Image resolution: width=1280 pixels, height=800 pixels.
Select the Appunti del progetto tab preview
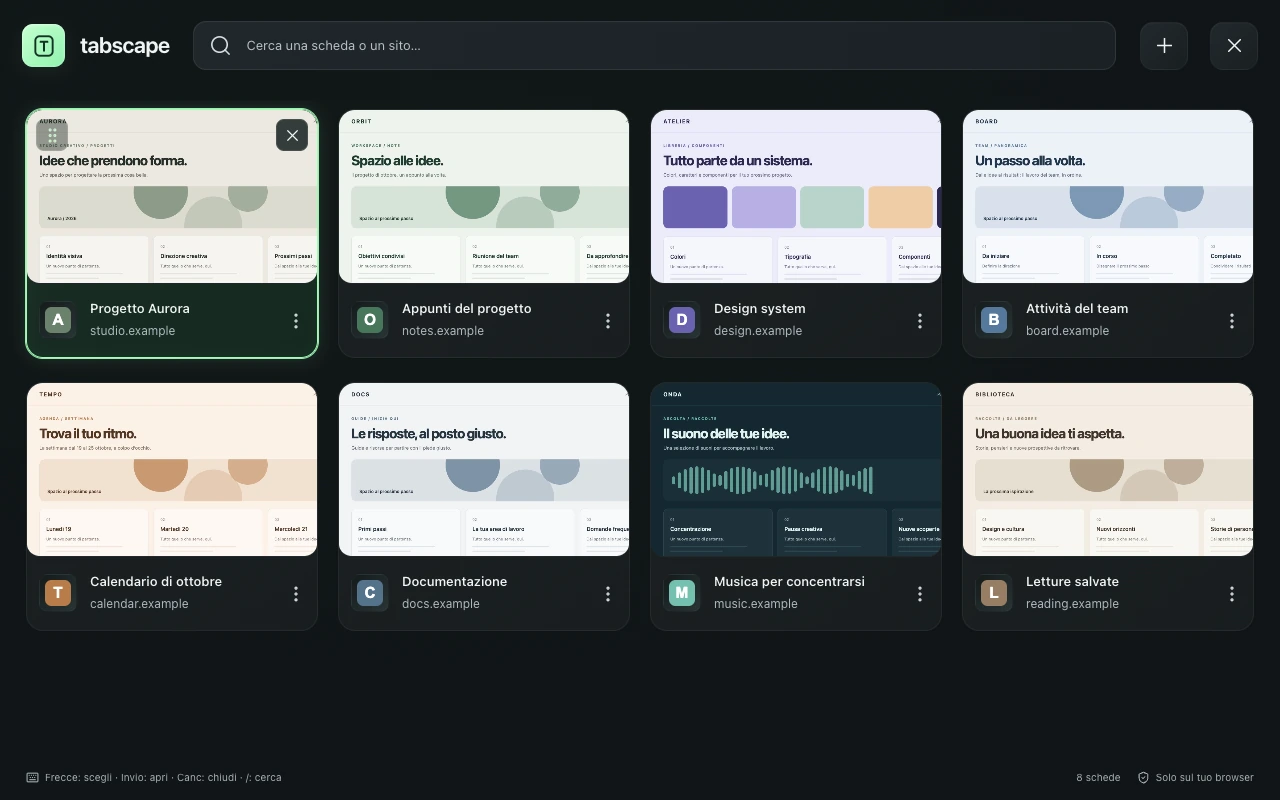pos(484,197)
